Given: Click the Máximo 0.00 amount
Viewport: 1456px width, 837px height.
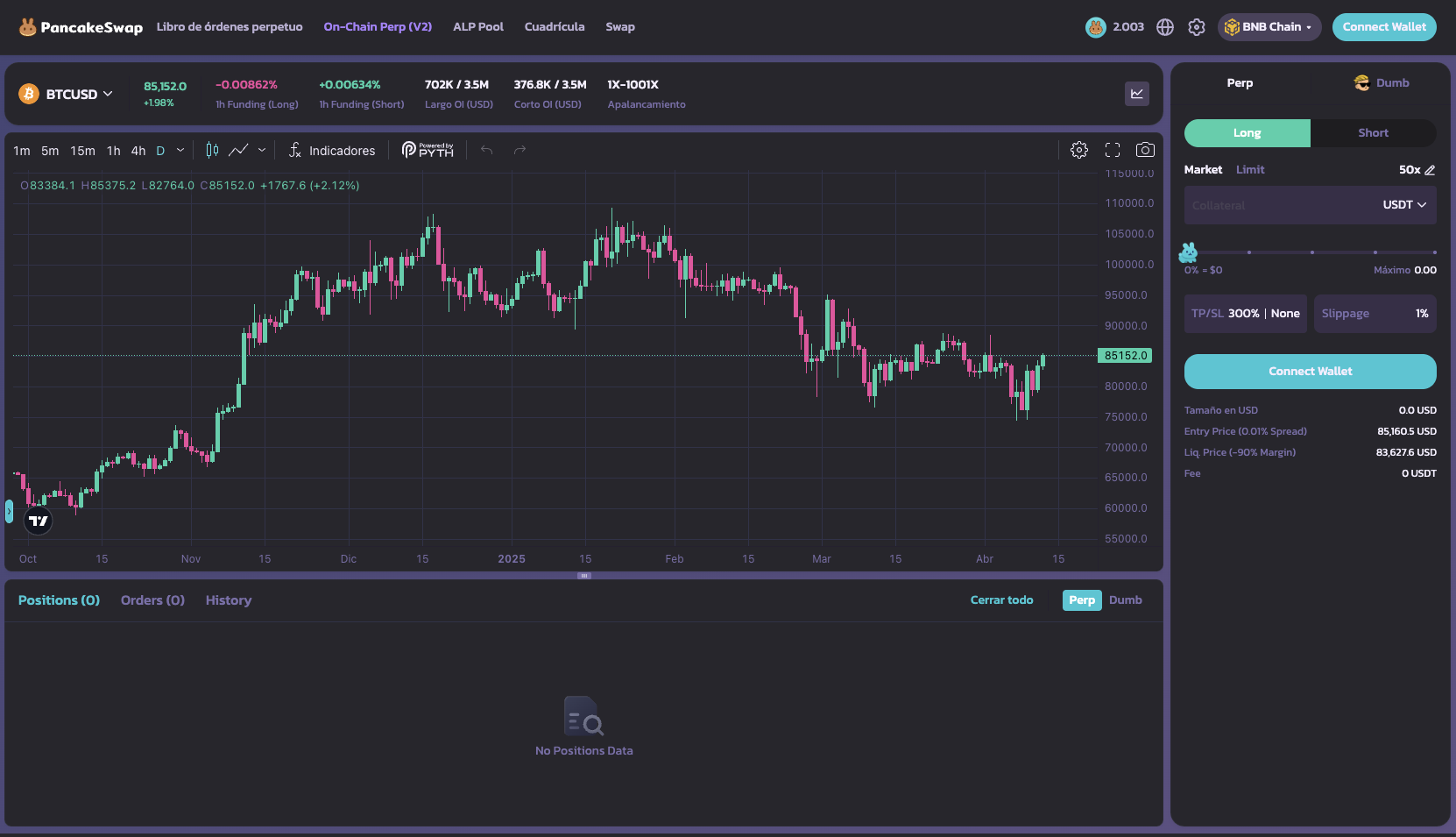Looking at the screenshot, I should (x=1405, y=270).
